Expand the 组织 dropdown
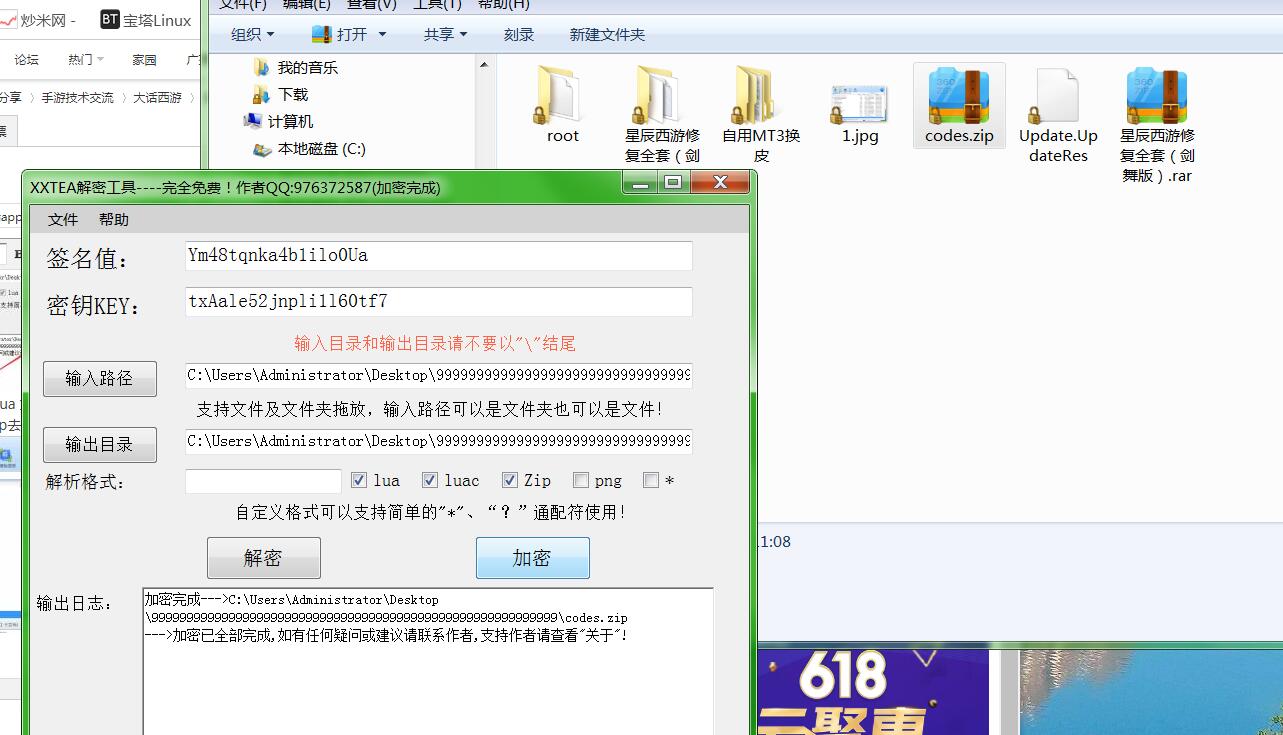Viewport: 1283px width, 735px height. click(251, 33)
